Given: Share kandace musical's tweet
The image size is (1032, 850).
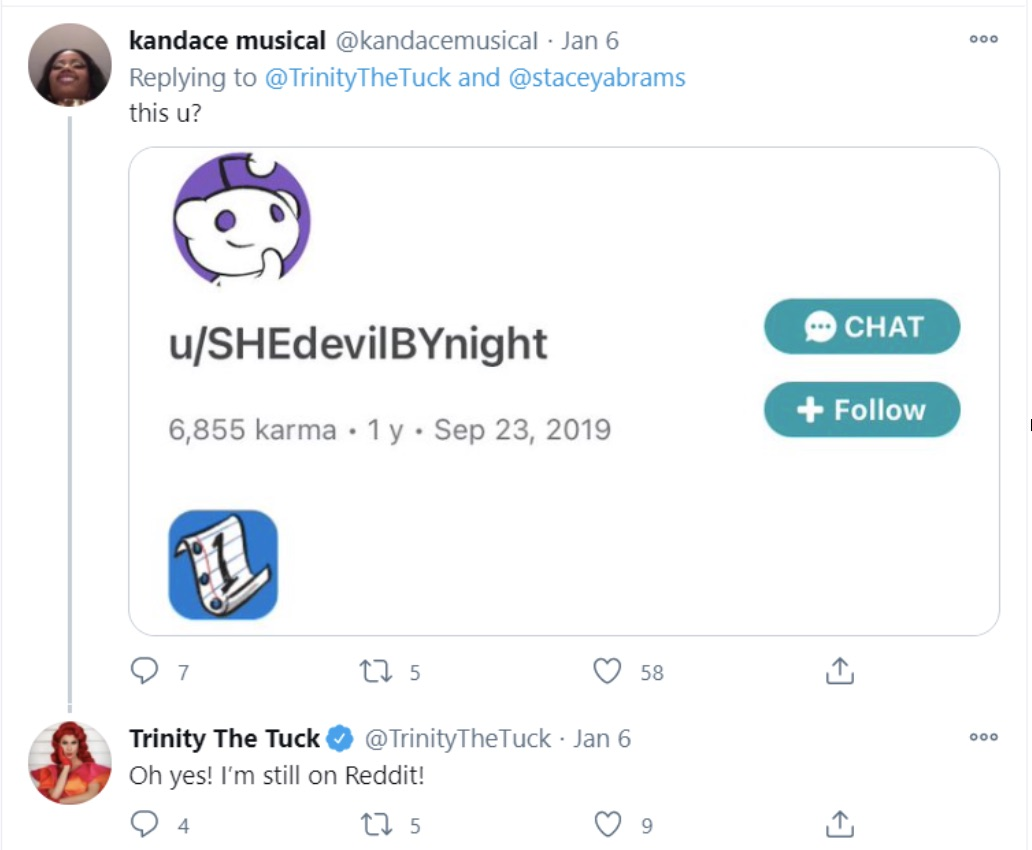Looking at the screenshot, I should (x=839, y=671).
